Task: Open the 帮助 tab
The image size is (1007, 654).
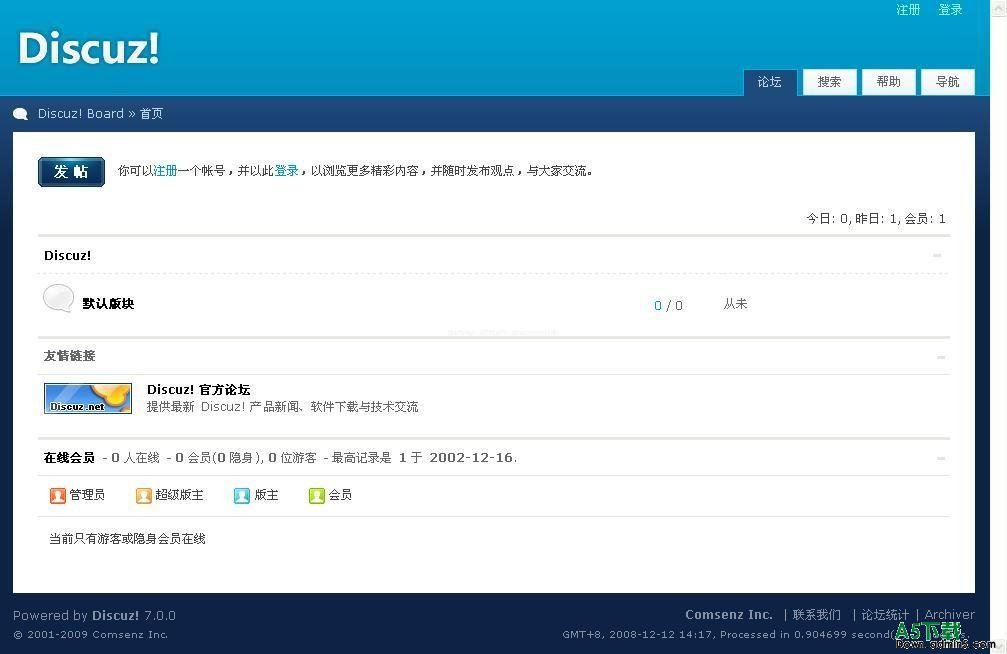Action: click(x=888, y=82)
